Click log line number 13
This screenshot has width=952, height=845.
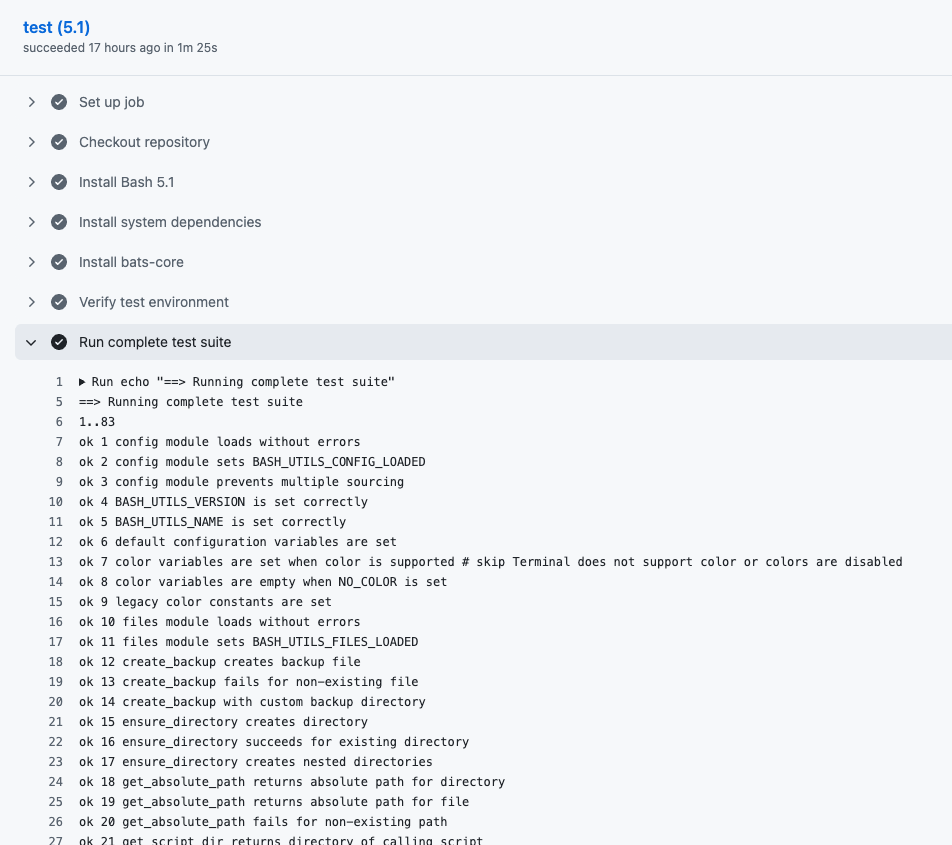coord(56,562)
